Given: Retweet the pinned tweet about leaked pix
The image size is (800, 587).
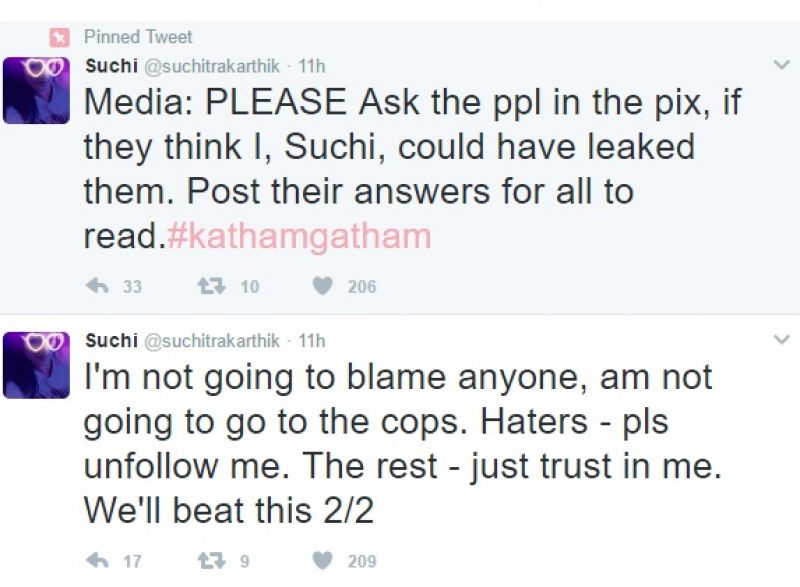Looking at the screenshot, I should click(x=212, y=286).
